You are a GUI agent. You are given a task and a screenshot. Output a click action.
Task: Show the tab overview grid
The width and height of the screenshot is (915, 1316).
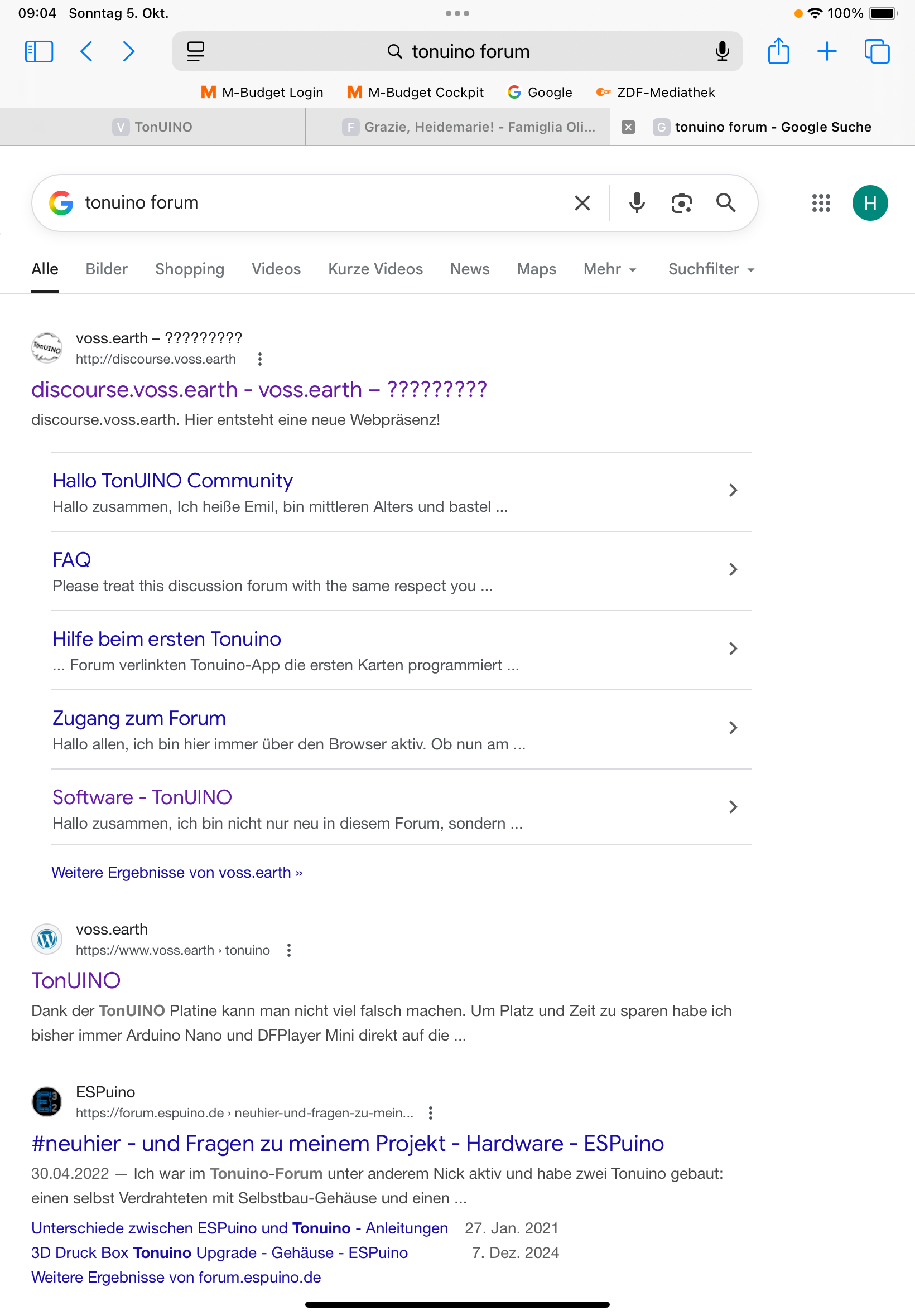point(877,51)
